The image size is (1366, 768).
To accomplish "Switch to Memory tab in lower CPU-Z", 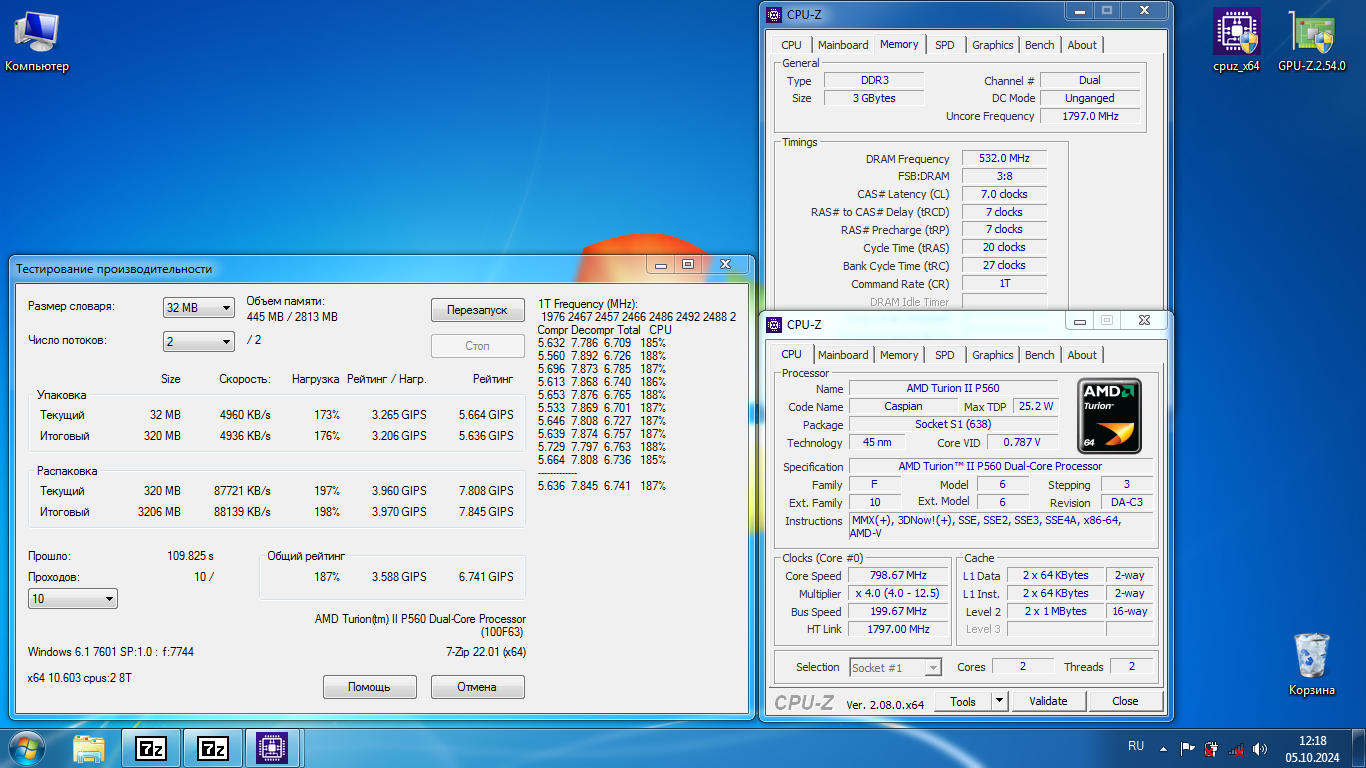I will coord(899,355).
